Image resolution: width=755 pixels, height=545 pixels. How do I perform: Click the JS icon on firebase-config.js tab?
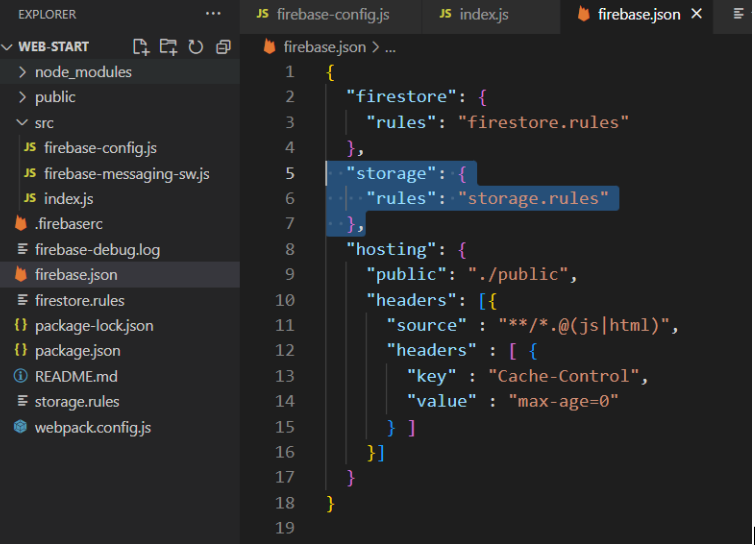(x=262, y=13)
